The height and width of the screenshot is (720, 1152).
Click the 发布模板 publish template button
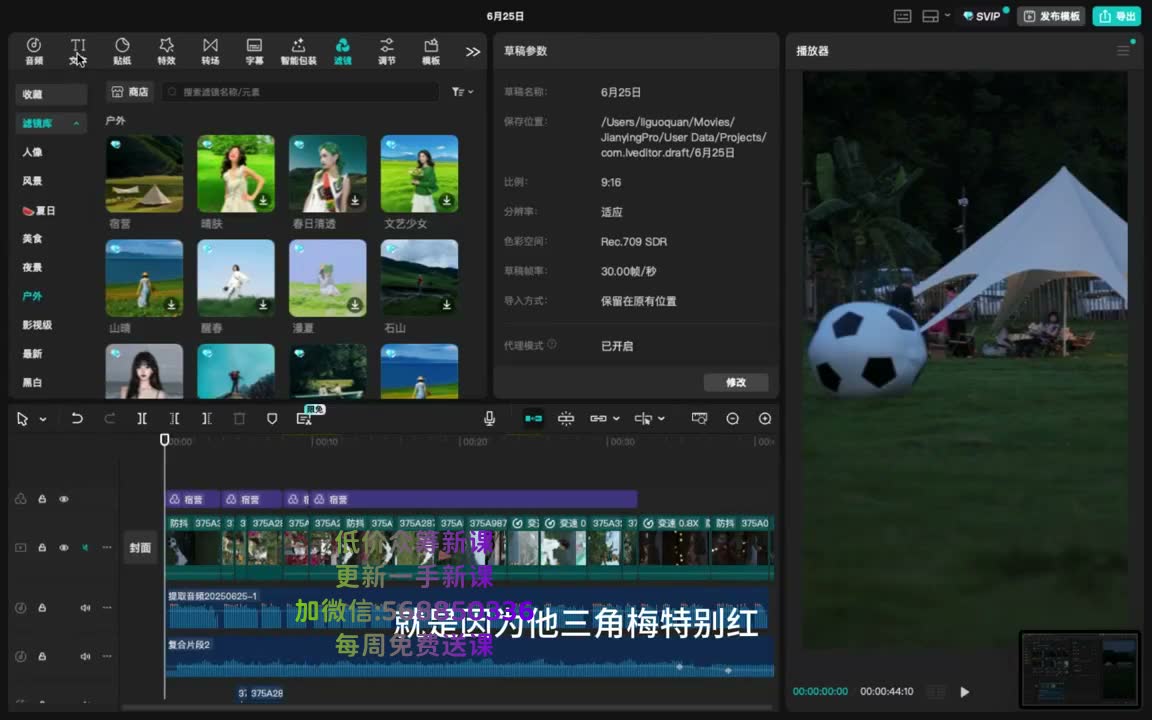1051,16
